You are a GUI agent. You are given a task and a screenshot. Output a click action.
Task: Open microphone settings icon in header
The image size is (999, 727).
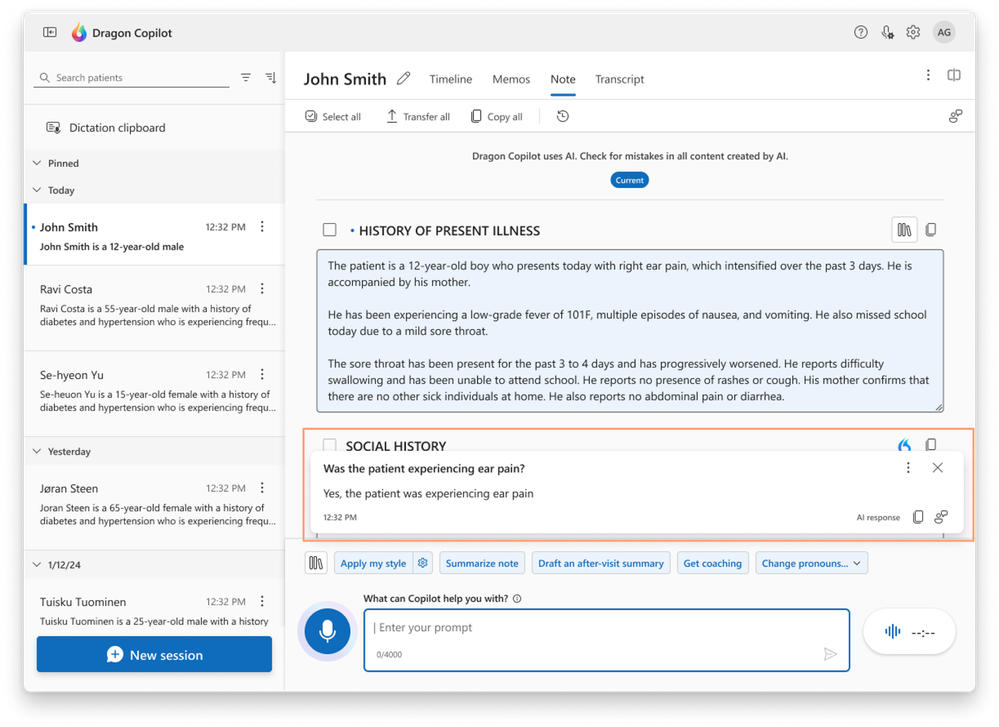pos(887,32)
